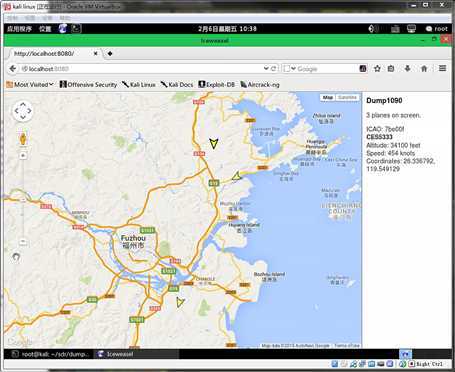Open the URL history dropdown arrow

[x=266, y=69]
